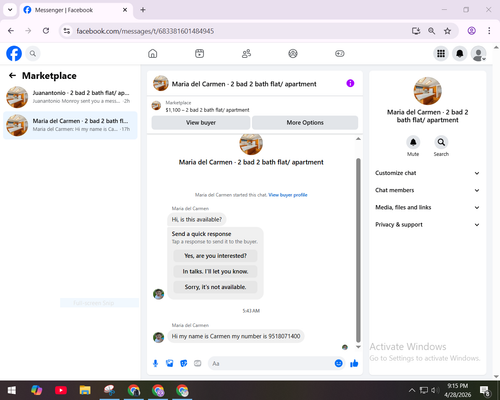Open the emoji picker in message box
This screenshot has height=400, width=500.
coord(338,363)
